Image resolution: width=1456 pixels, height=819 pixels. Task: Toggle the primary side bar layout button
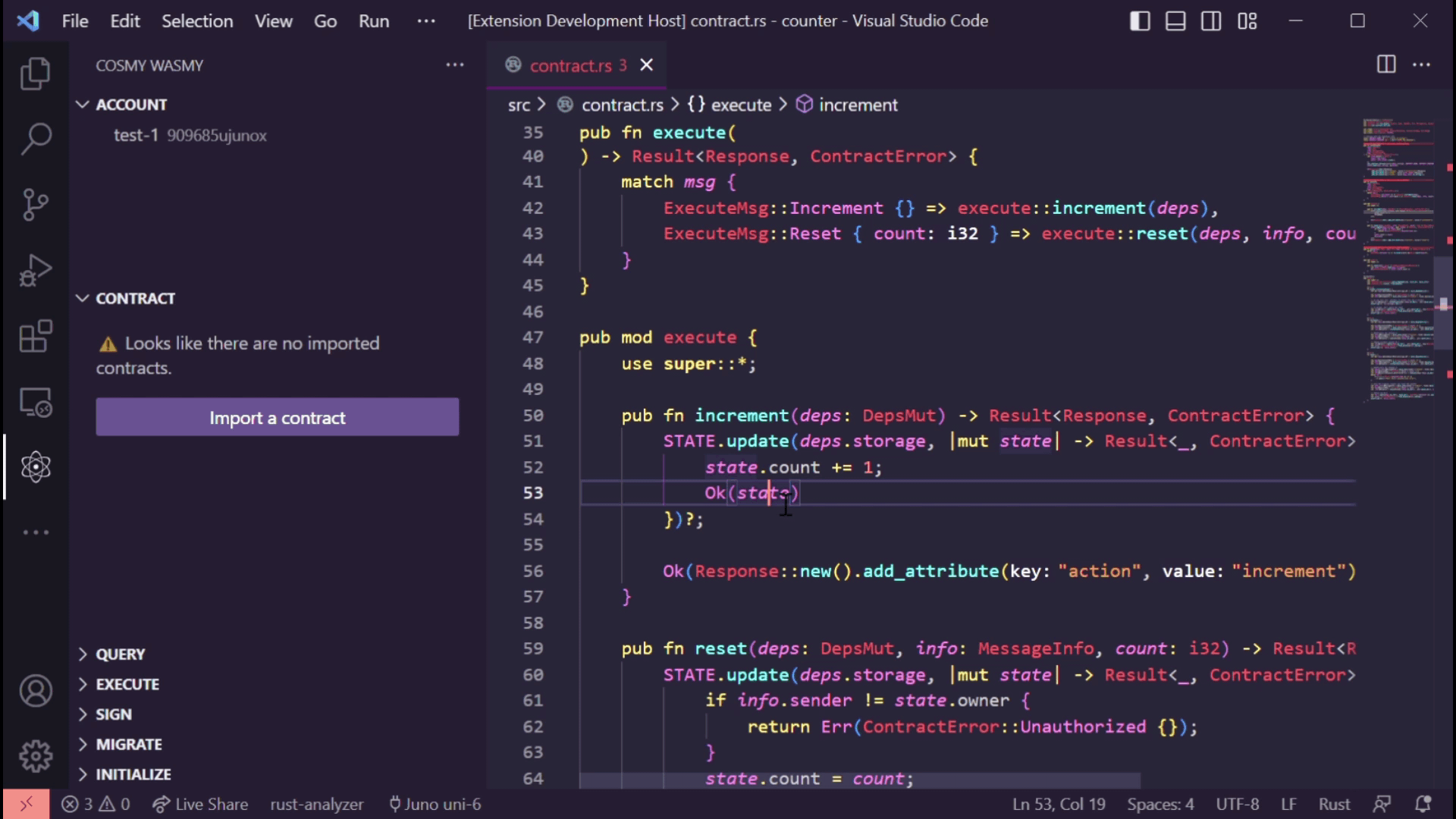pos(1140,20)
